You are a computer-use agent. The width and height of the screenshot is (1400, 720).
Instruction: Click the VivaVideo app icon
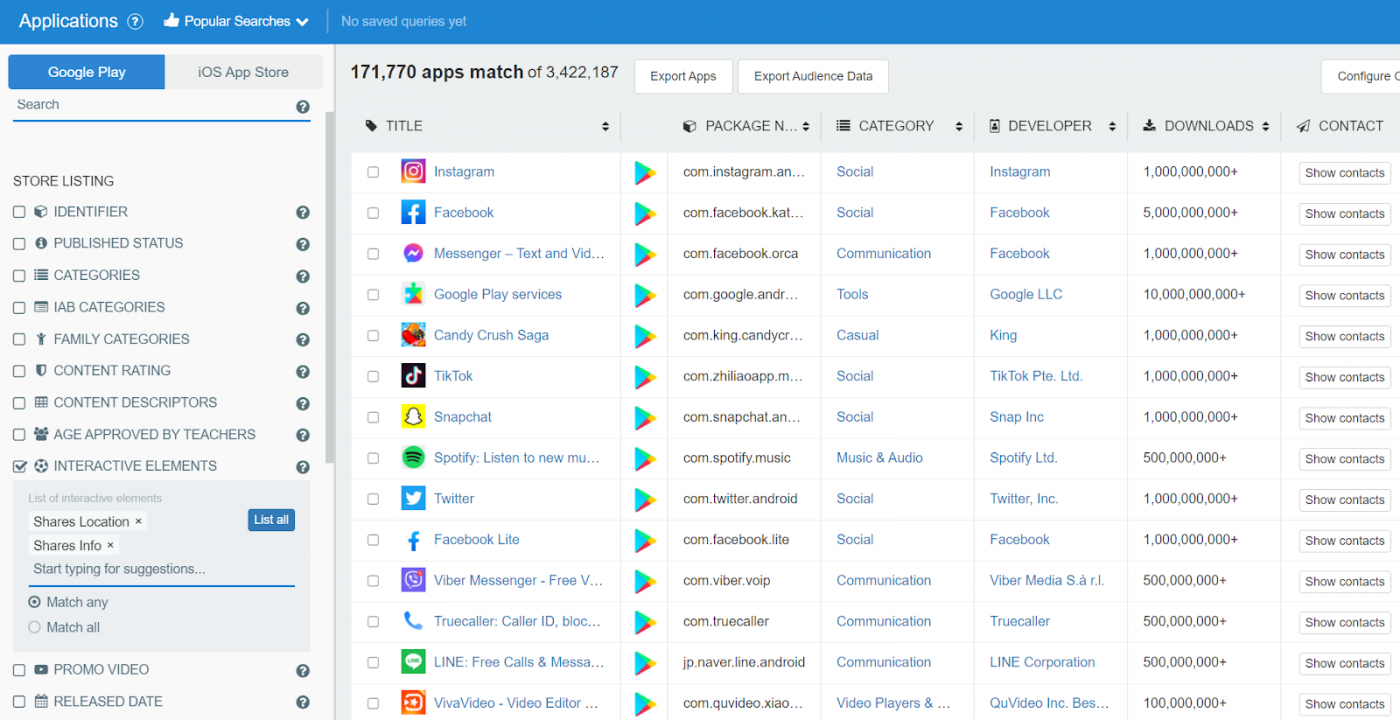tap(413, 703)
